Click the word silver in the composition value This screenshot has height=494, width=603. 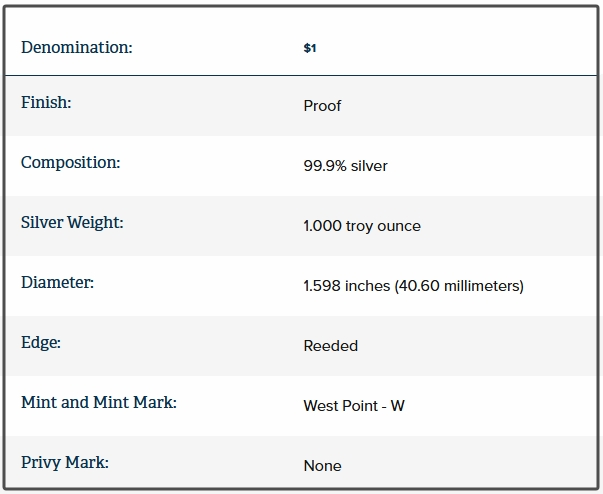tap(369, 165)
